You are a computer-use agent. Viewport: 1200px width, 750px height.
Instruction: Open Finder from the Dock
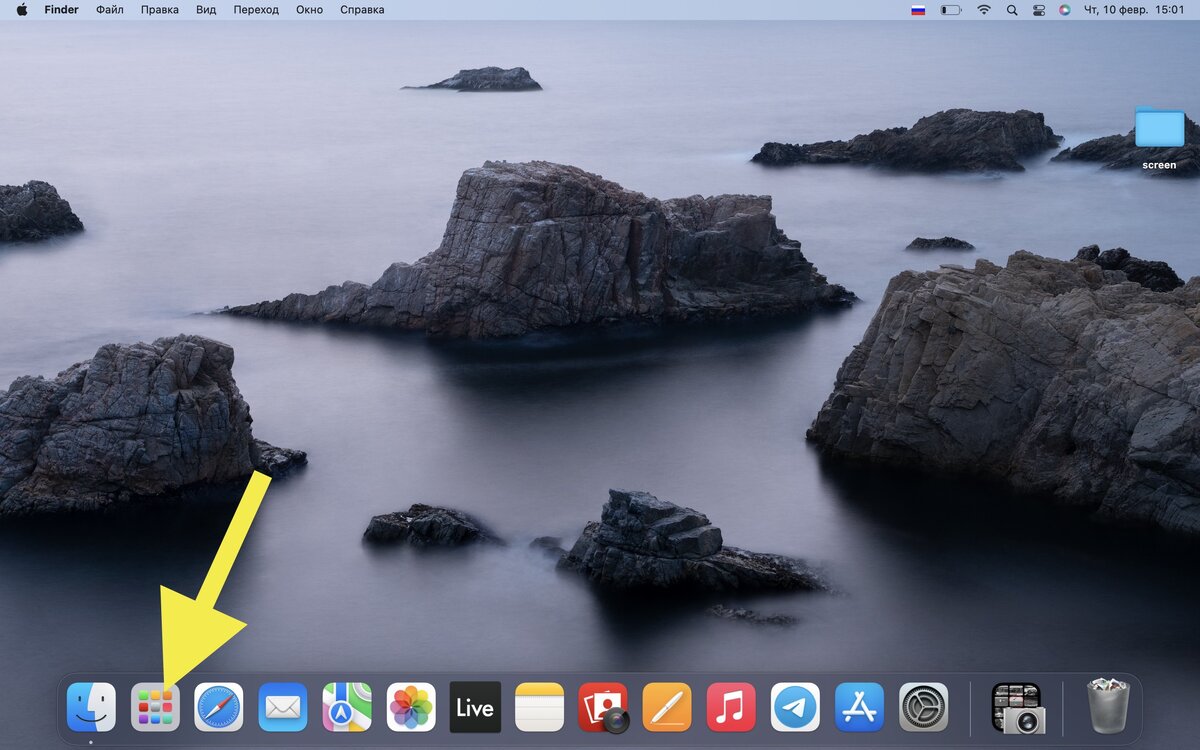(91, 707)
